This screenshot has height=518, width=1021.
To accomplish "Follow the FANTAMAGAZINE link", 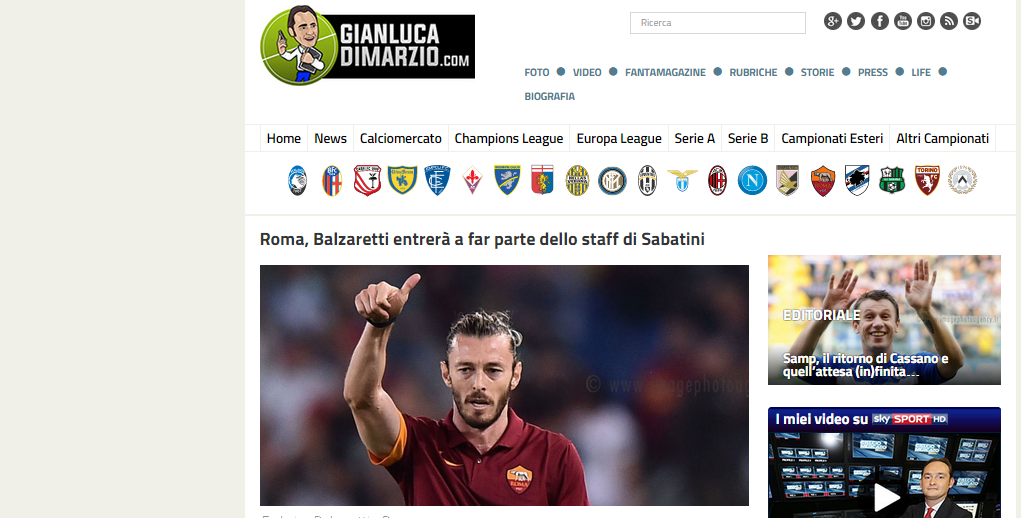I will click(x=665, y=72).
